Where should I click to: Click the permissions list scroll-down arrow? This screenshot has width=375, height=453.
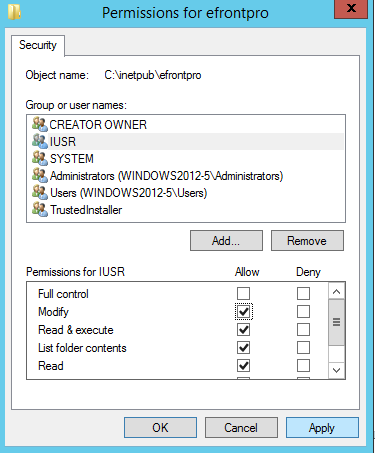pos(336,370)
